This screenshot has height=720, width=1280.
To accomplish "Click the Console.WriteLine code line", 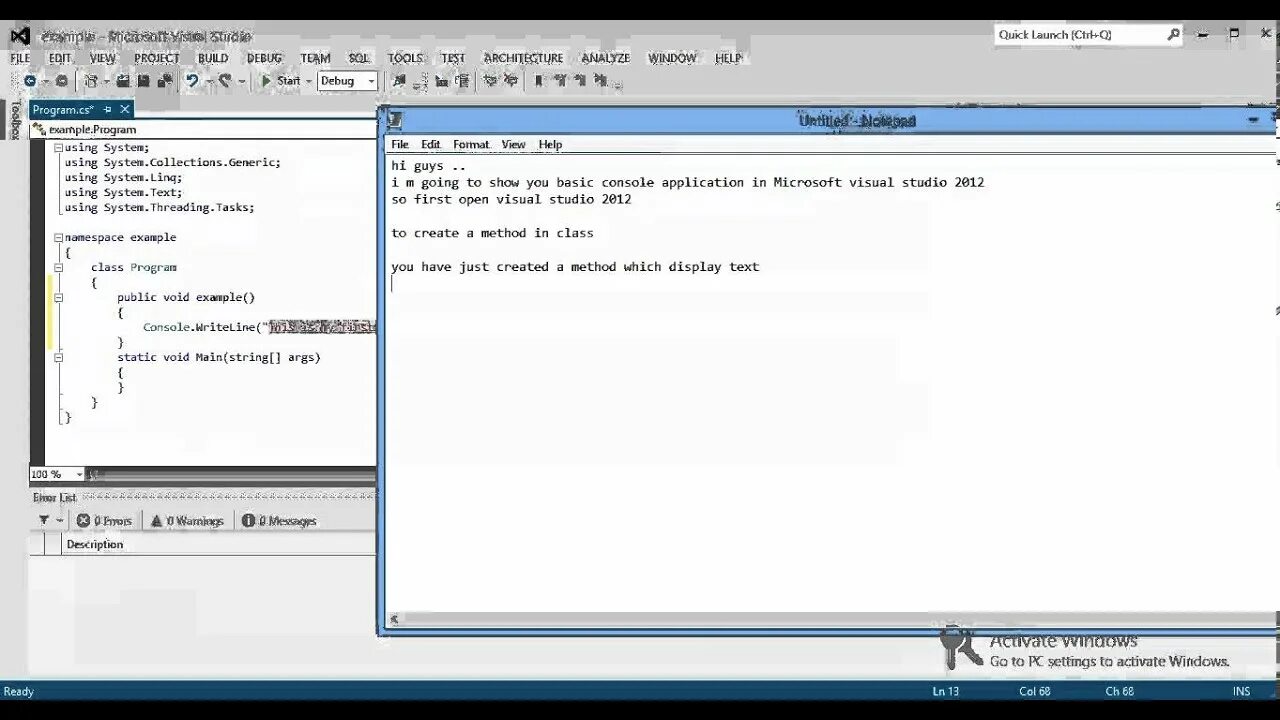I will click(x=260, y=327).
